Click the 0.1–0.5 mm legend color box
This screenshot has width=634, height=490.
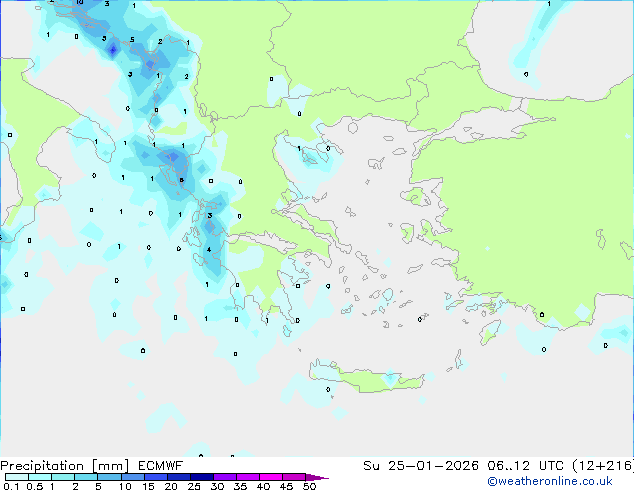pyautogui.click(x=17, y=477)
